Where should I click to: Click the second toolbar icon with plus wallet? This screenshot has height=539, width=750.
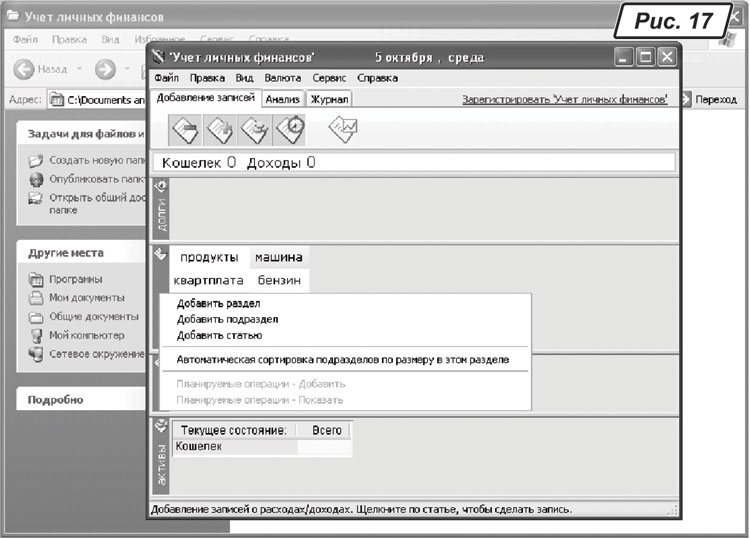221,129
